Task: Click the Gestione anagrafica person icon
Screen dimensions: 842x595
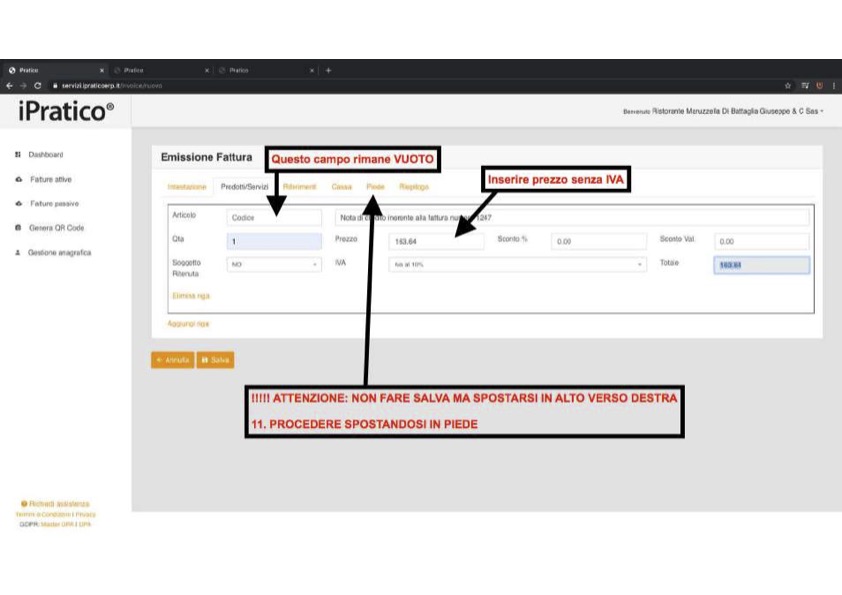Action: pos(18,253)
